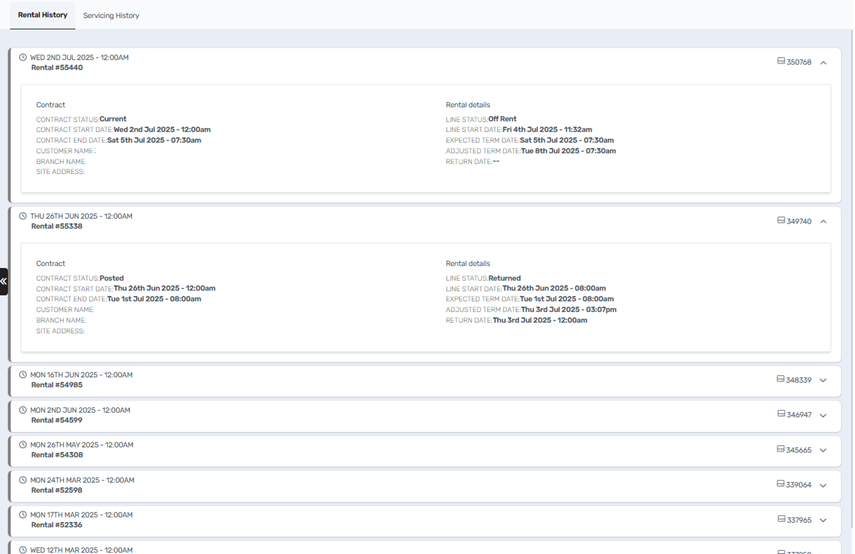Viewport: 855px width, 554px height.
Task: Click the clock icon beside Mon 24th Mar 2025
Action: [23, 480]
